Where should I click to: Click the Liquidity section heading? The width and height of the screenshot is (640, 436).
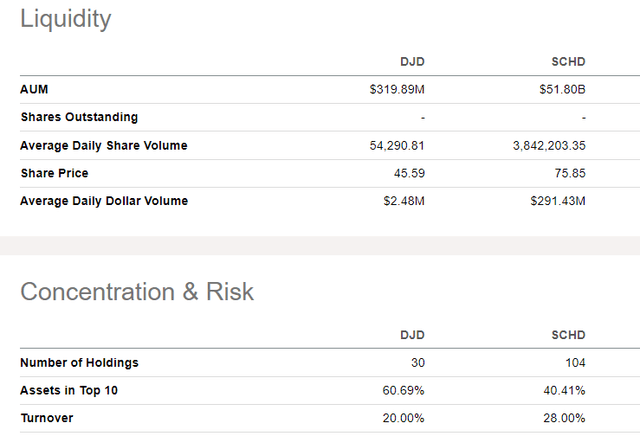[66, 19]
